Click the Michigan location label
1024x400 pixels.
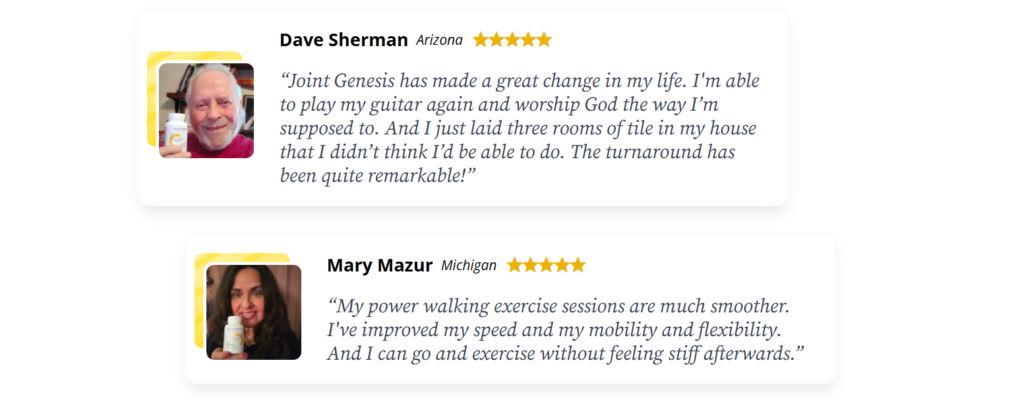pos(468,266)
